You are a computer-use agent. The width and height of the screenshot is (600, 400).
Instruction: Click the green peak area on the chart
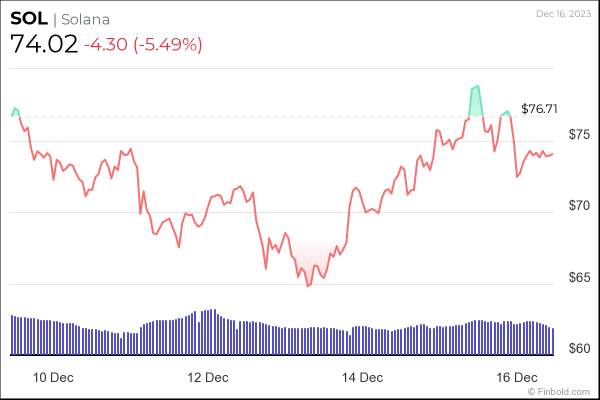475,102
